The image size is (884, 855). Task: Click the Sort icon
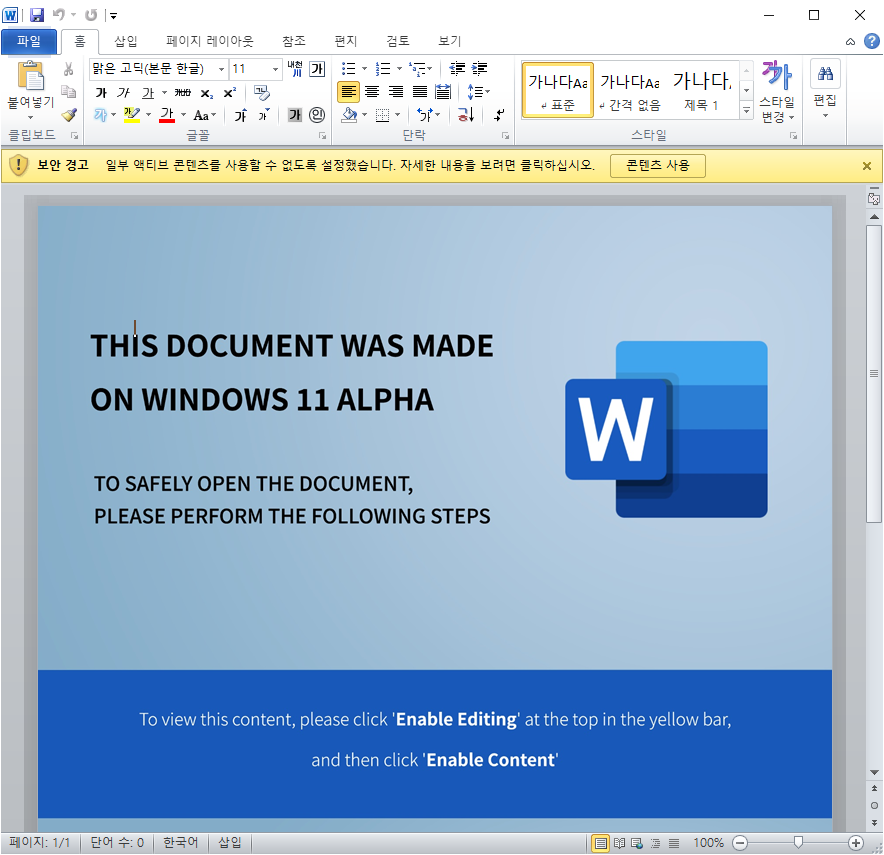(466, 115)
